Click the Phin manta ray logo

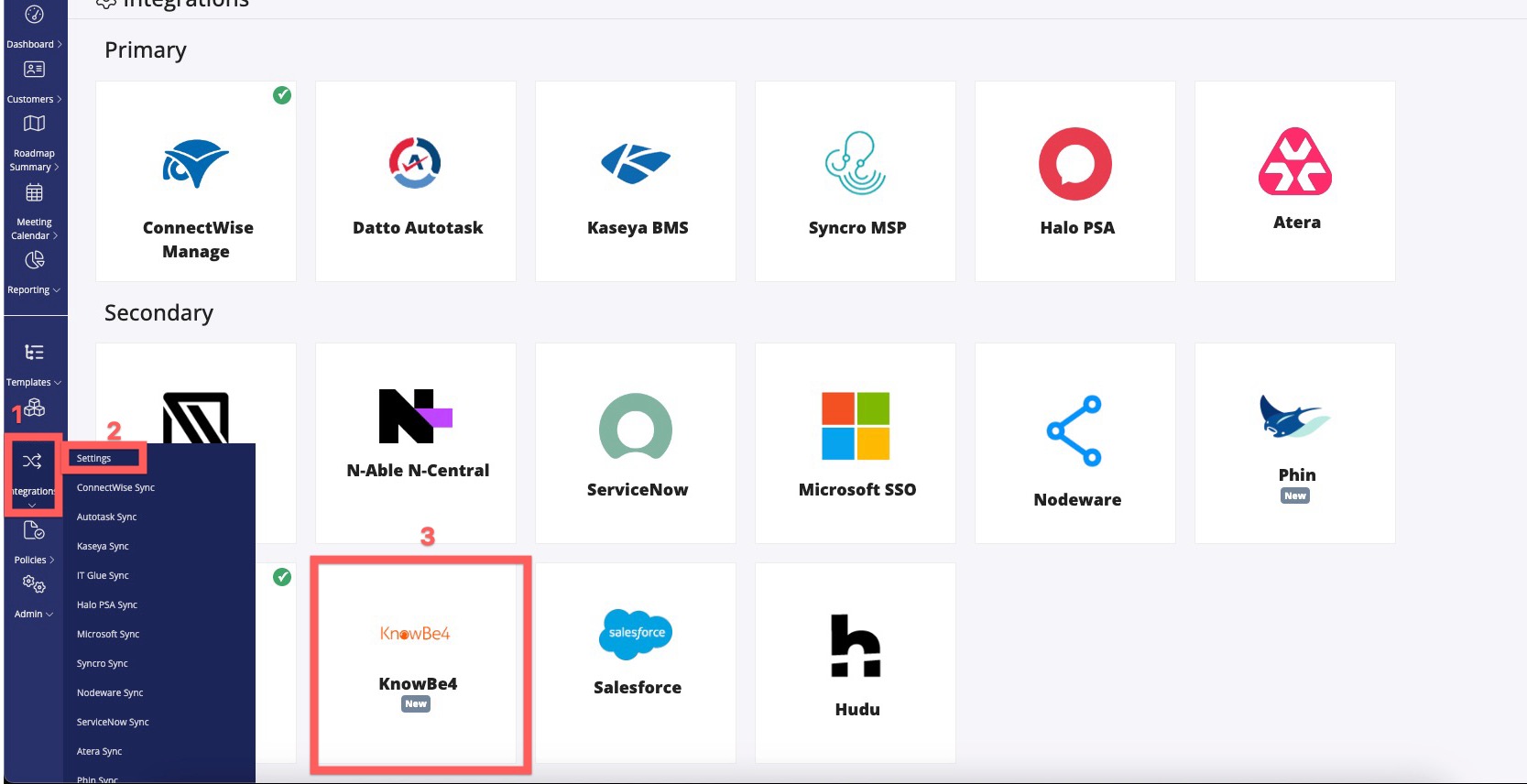[x=1294, y=417]
